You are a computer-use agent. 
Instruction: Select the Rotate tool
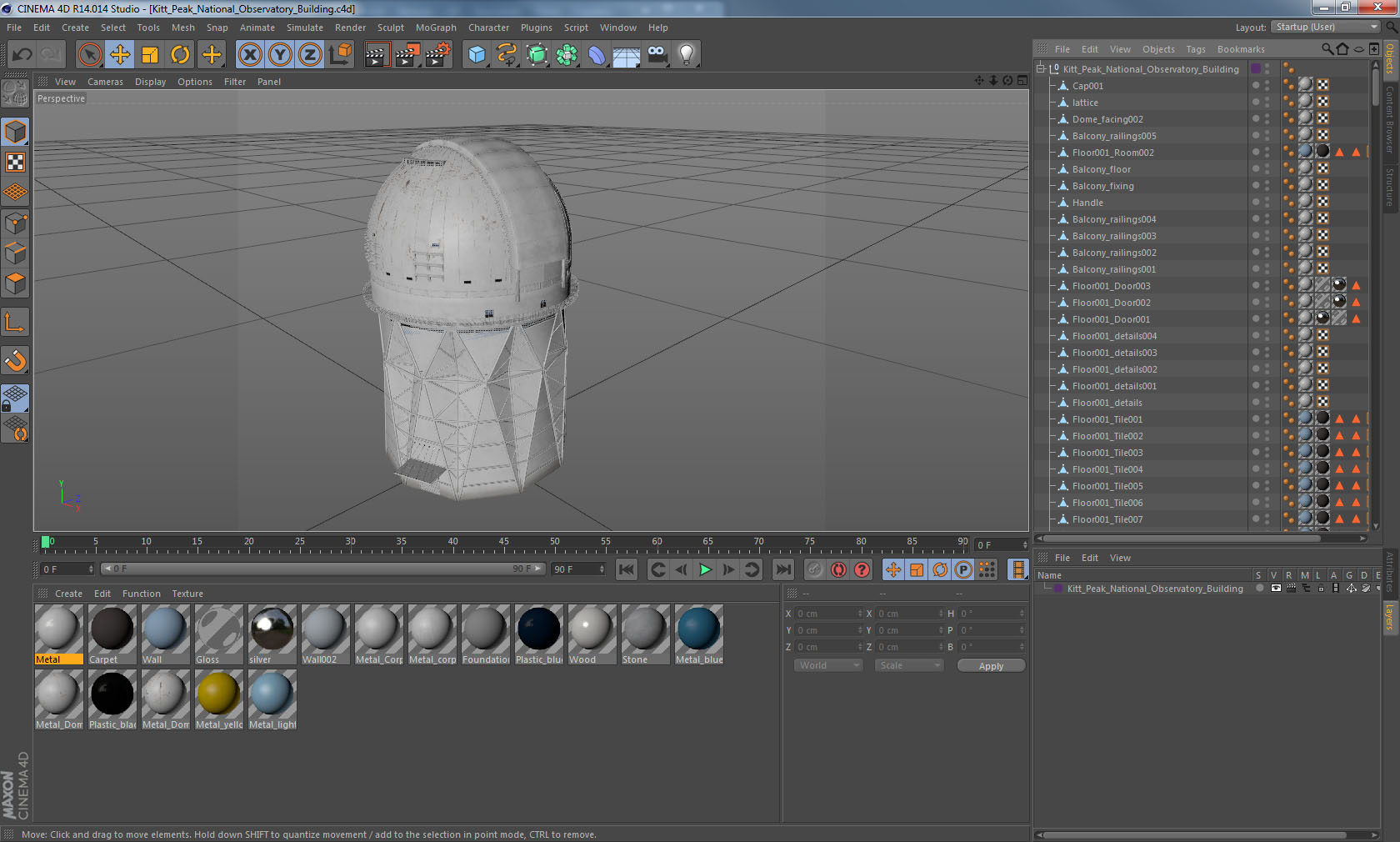(x=180, y=55)
